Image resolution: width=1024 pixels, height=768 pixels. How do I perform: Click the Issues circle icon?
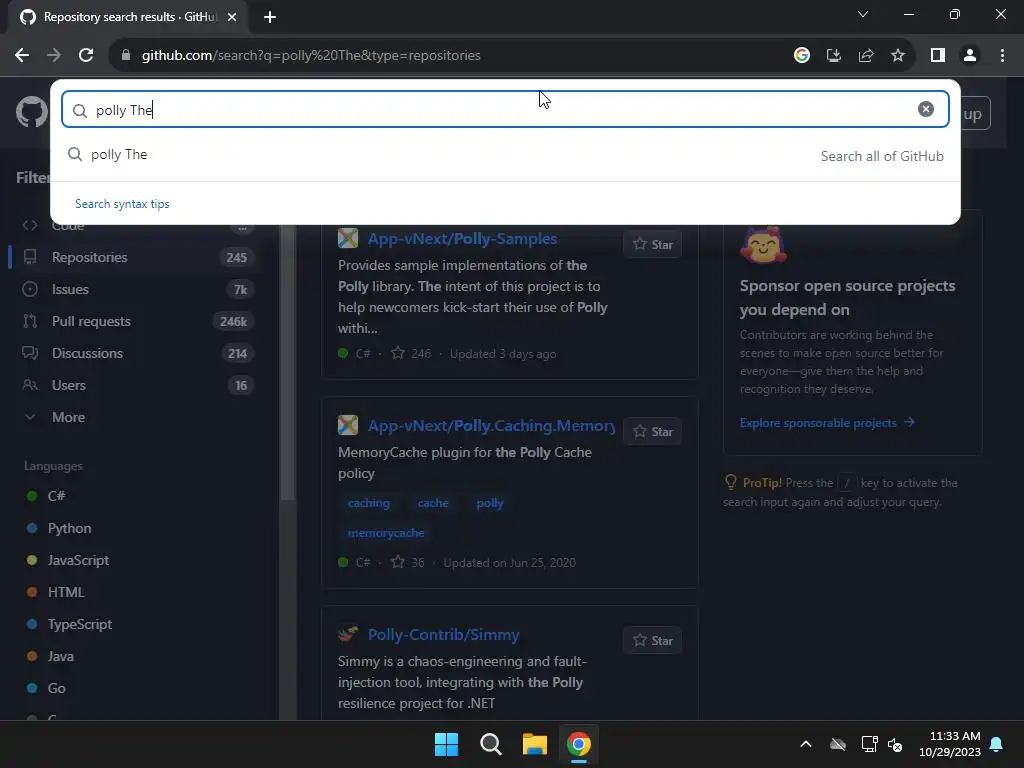click(30, 289)
